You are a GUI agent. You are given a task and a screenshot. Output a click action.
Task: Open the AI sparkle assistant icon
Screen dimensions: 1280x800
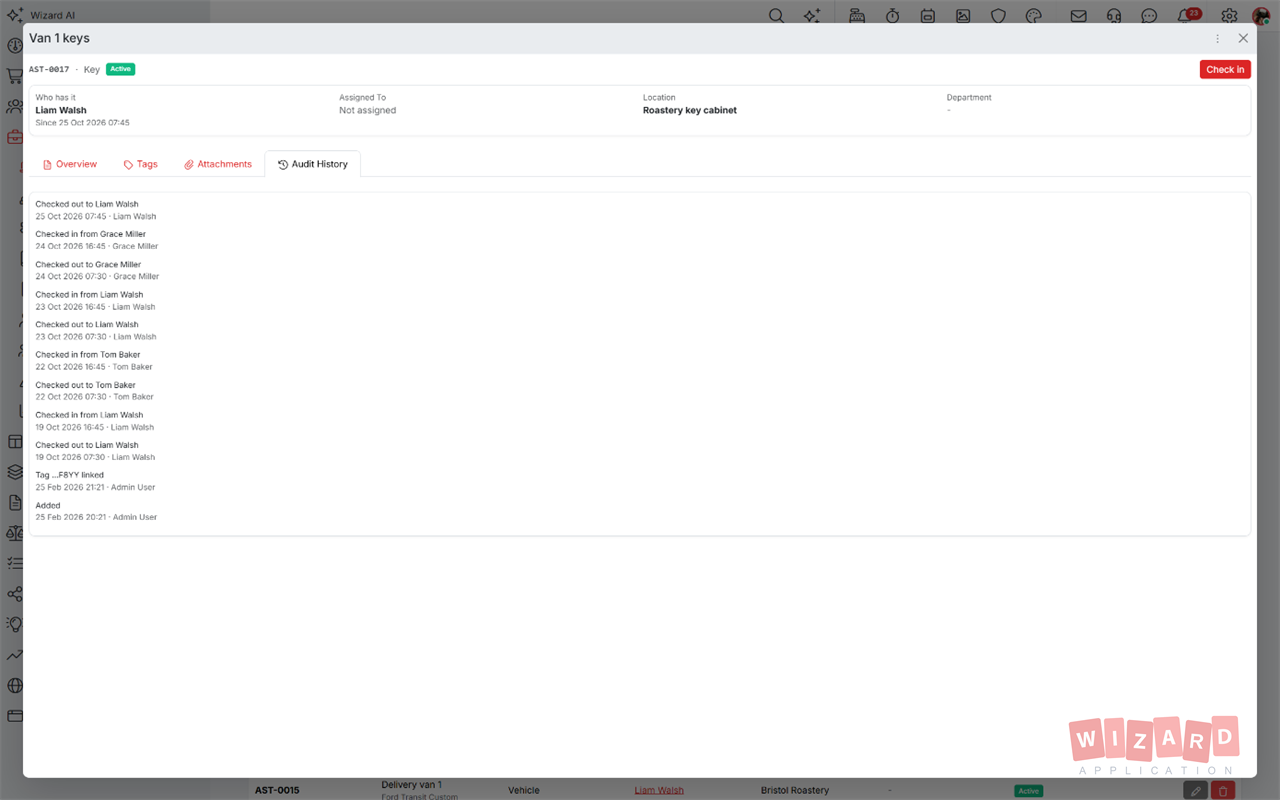coord(811,16)
